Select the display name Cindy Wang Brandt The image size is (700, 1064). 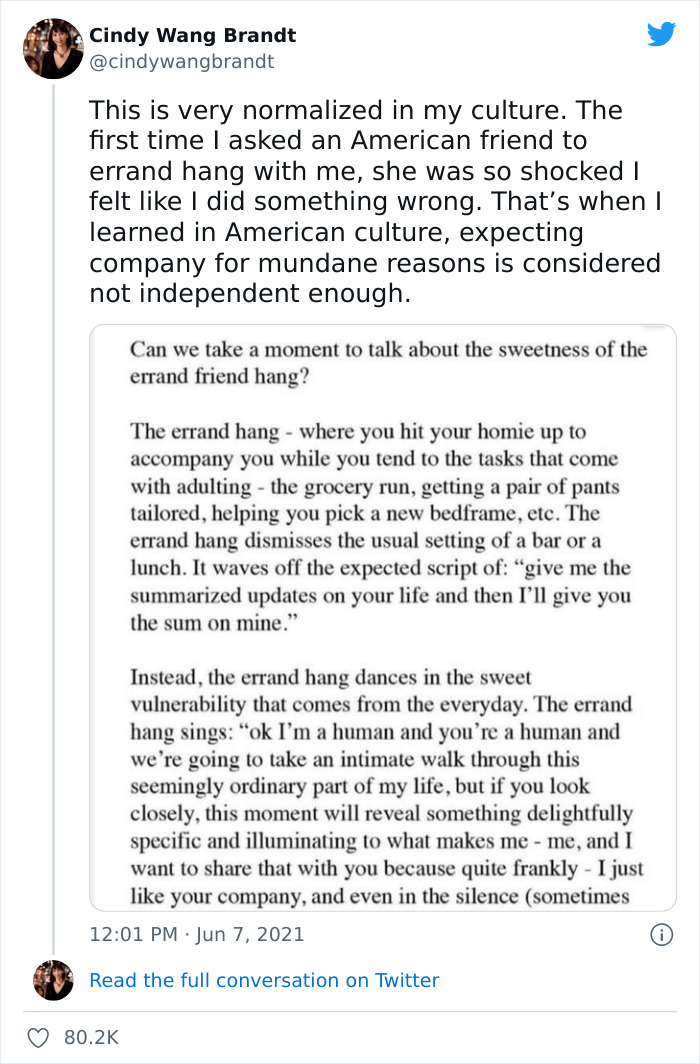tap(192, 34)
